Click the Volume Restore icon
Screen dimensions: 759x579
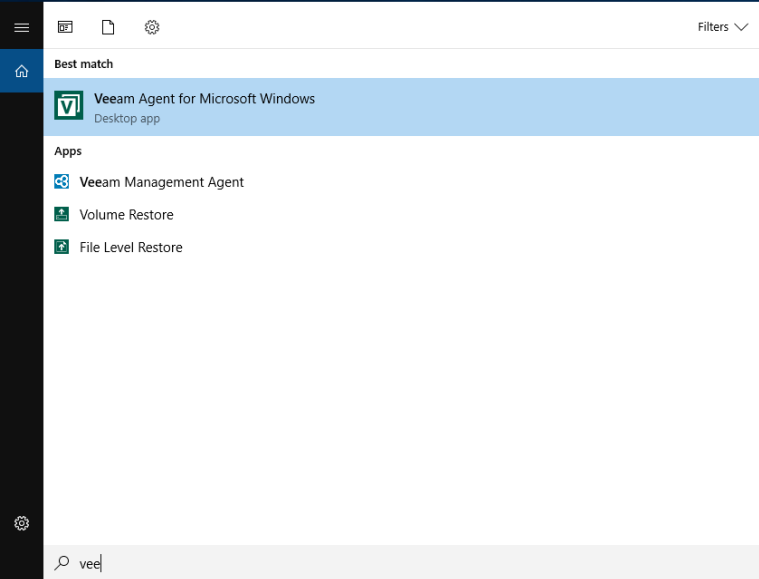pyautogui.click(x=61, y=214)
